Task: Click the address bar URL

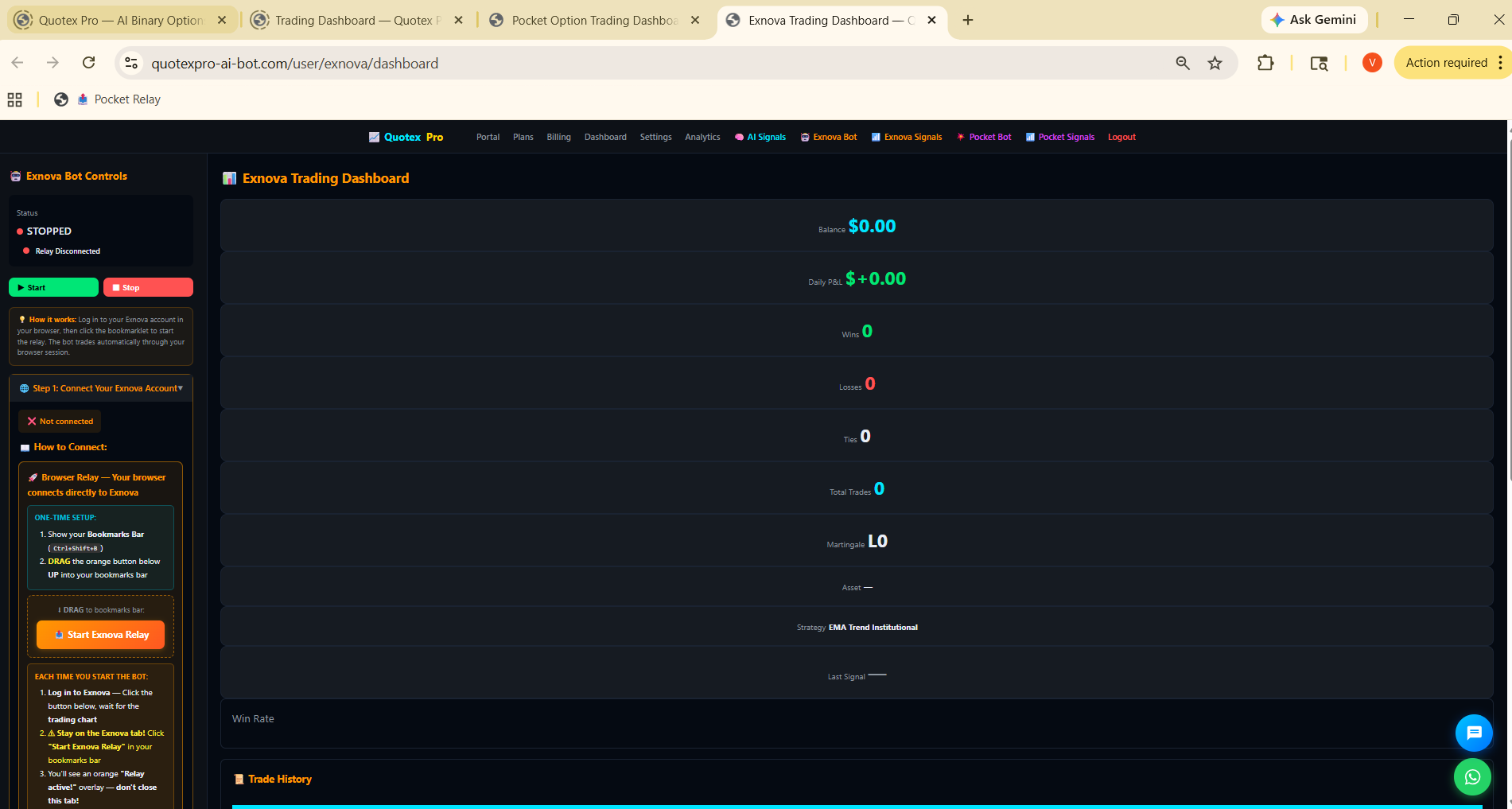Action: point(294,63)
